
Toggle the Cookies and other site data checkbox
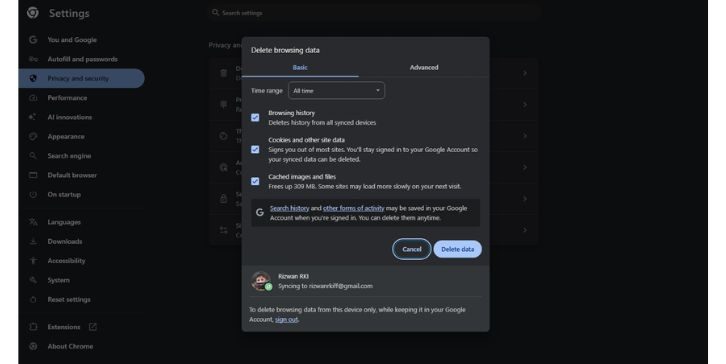pos(255,150)
